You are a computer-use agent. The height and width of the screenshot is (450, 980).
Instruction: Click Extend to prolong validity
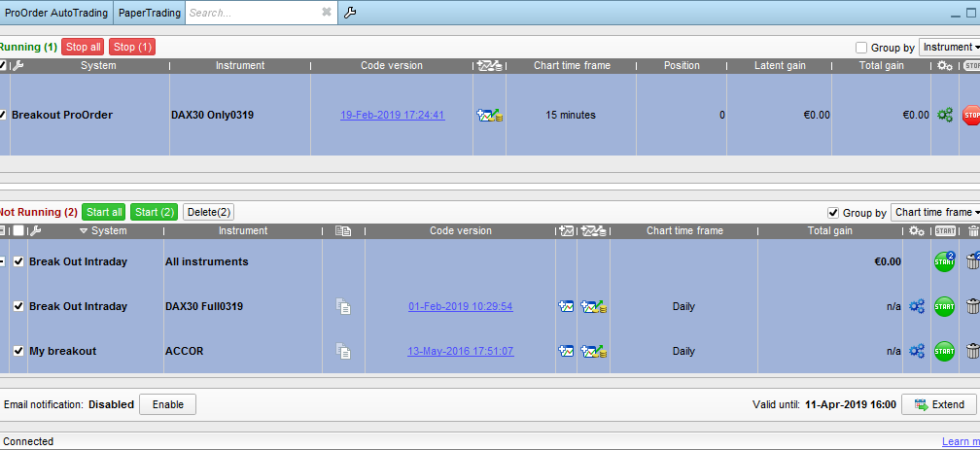pos(939,404)
